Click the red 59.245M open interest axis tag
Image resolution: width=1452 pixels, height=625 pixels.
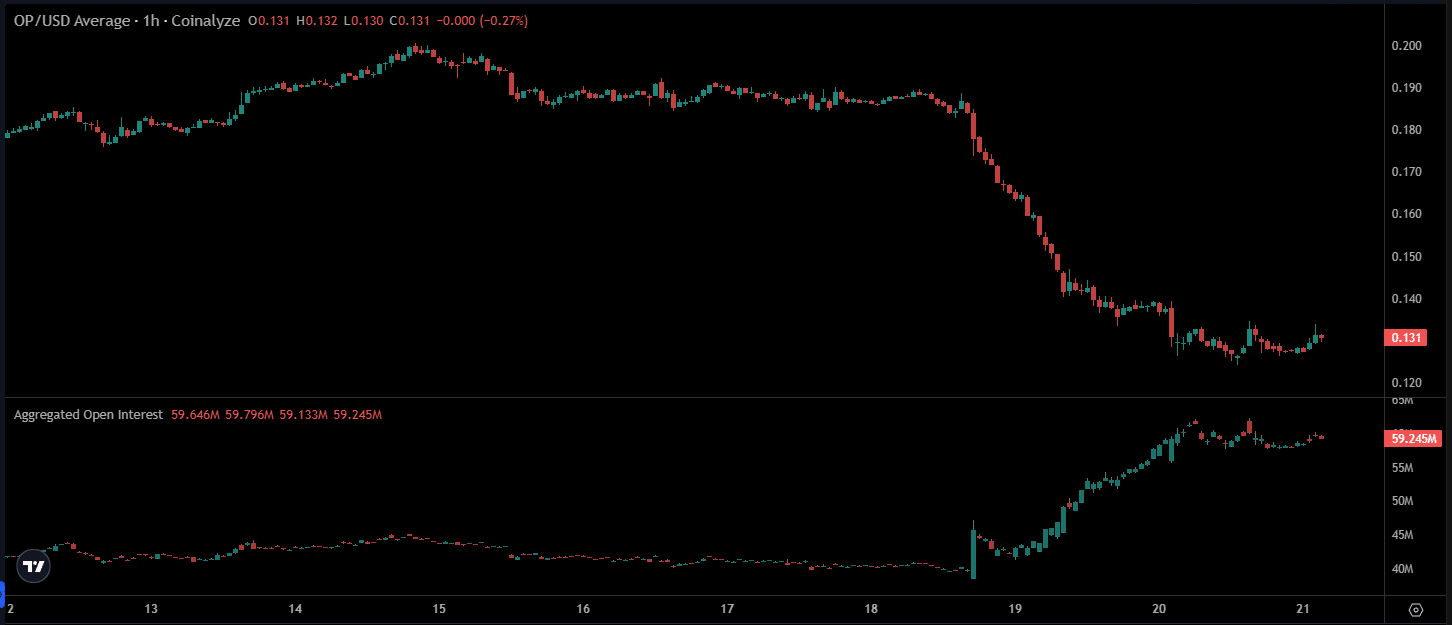[1412, 438]
